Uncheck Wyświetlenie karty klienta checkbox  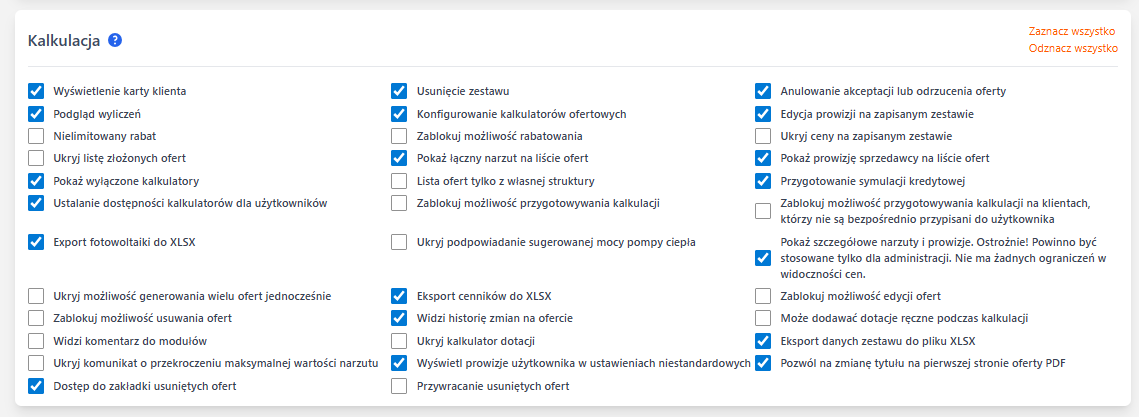[37, 91]
